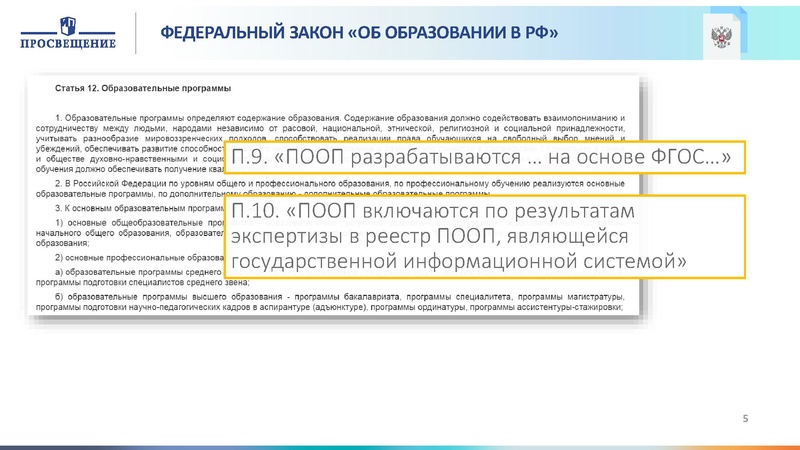
Task: Click paragraph 2 beginning «В Российской Федерации по уровням»
Action: coord(330,189)
